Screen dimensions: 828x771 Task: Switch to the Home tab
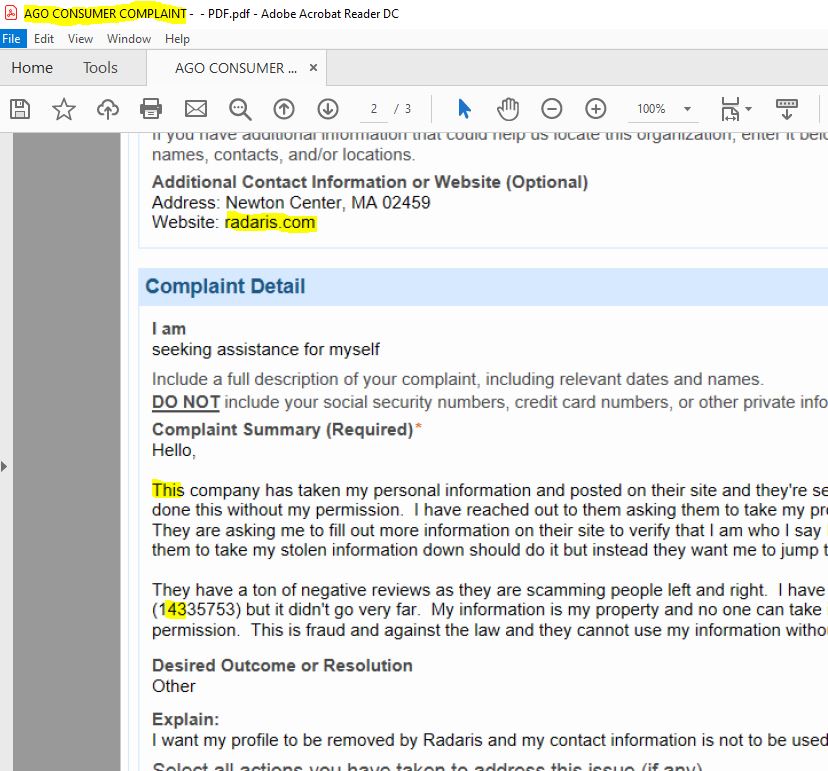click(x=32, y=68)
